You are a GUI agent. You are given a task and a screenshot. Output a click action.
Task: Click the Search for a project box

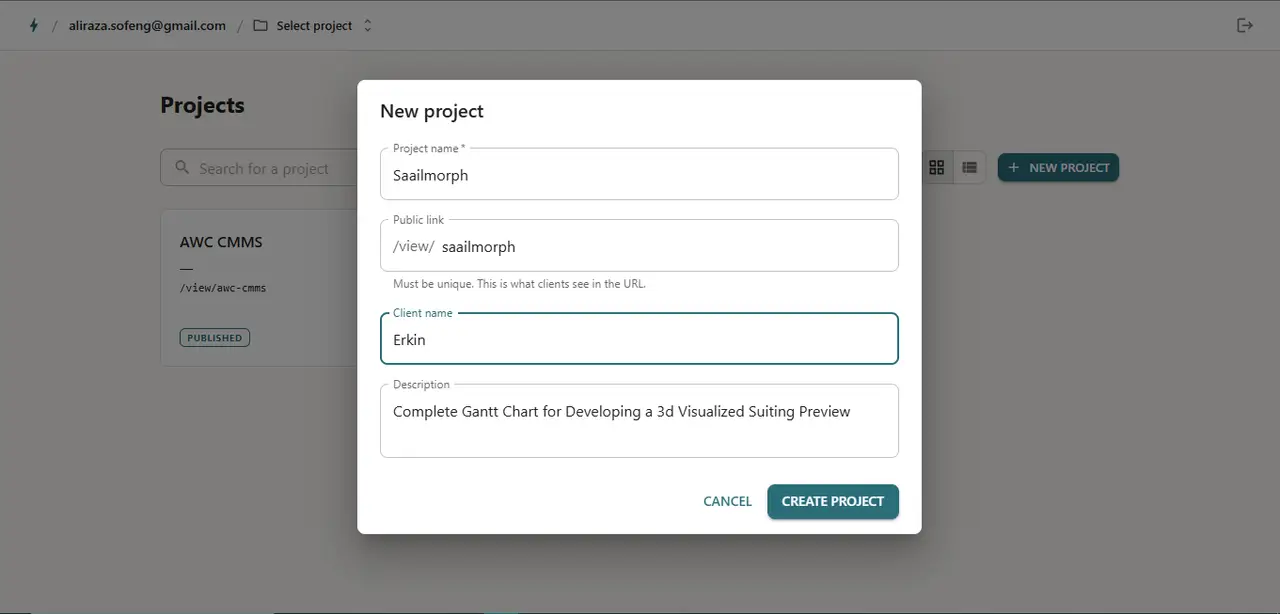pos(258,168)
